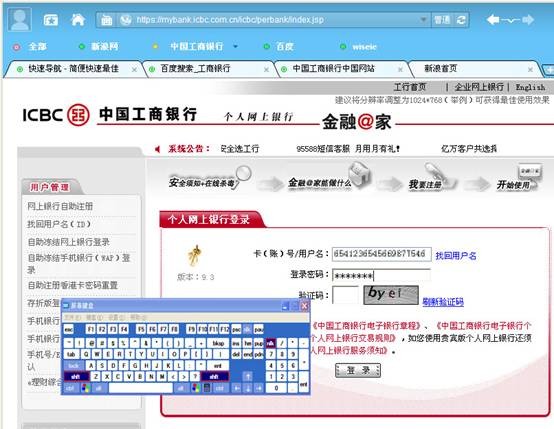Click the left arrow key on the keyboard
The height and width of the screenshot is (429, 554).
click(x=237, y=388)
